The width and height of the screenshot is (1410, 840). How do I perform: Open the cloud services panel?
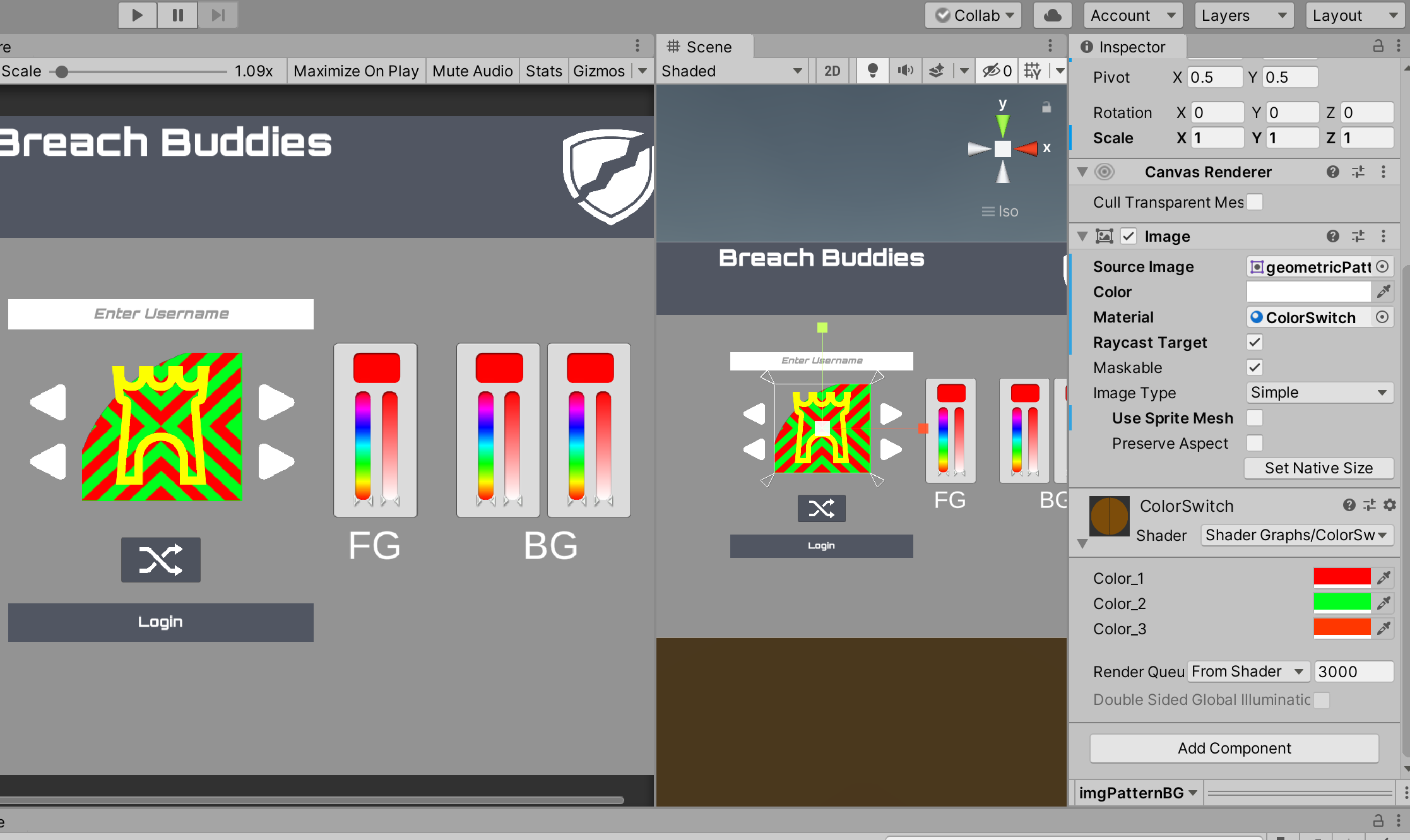1052,15
